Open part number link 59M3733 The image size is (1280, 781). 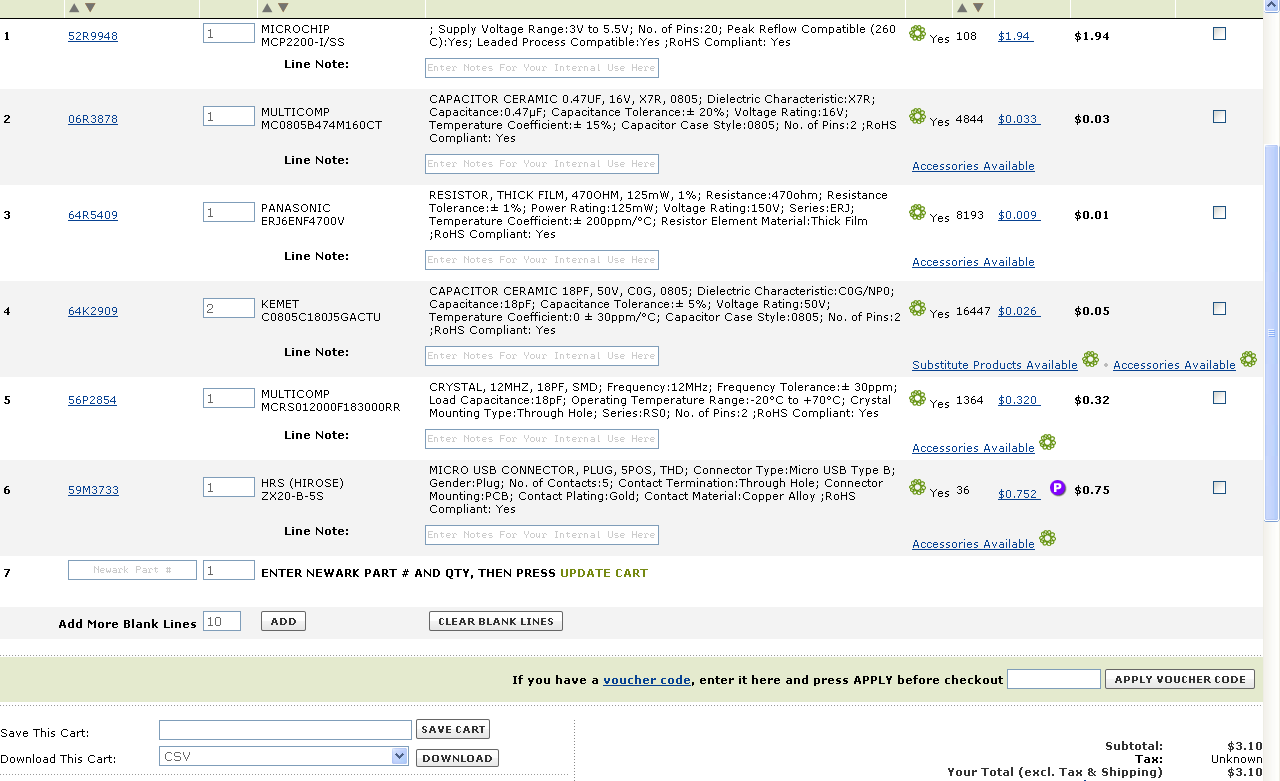point(93,490)
